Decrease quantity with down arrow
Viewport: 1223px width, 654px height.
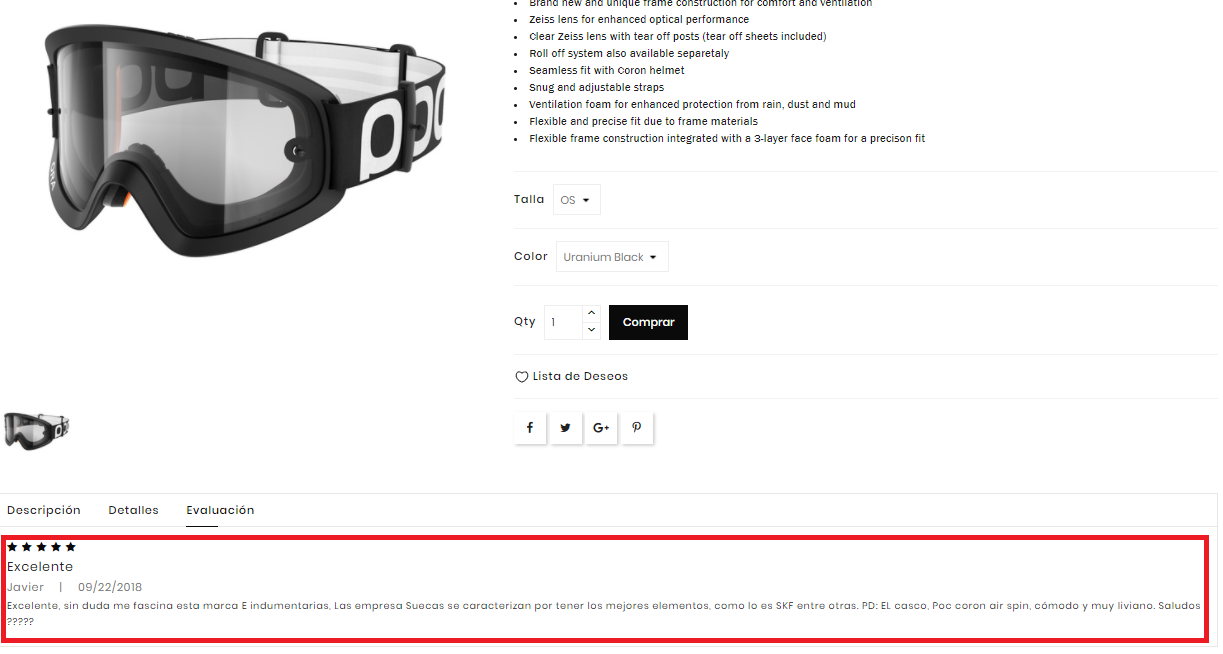591,330
